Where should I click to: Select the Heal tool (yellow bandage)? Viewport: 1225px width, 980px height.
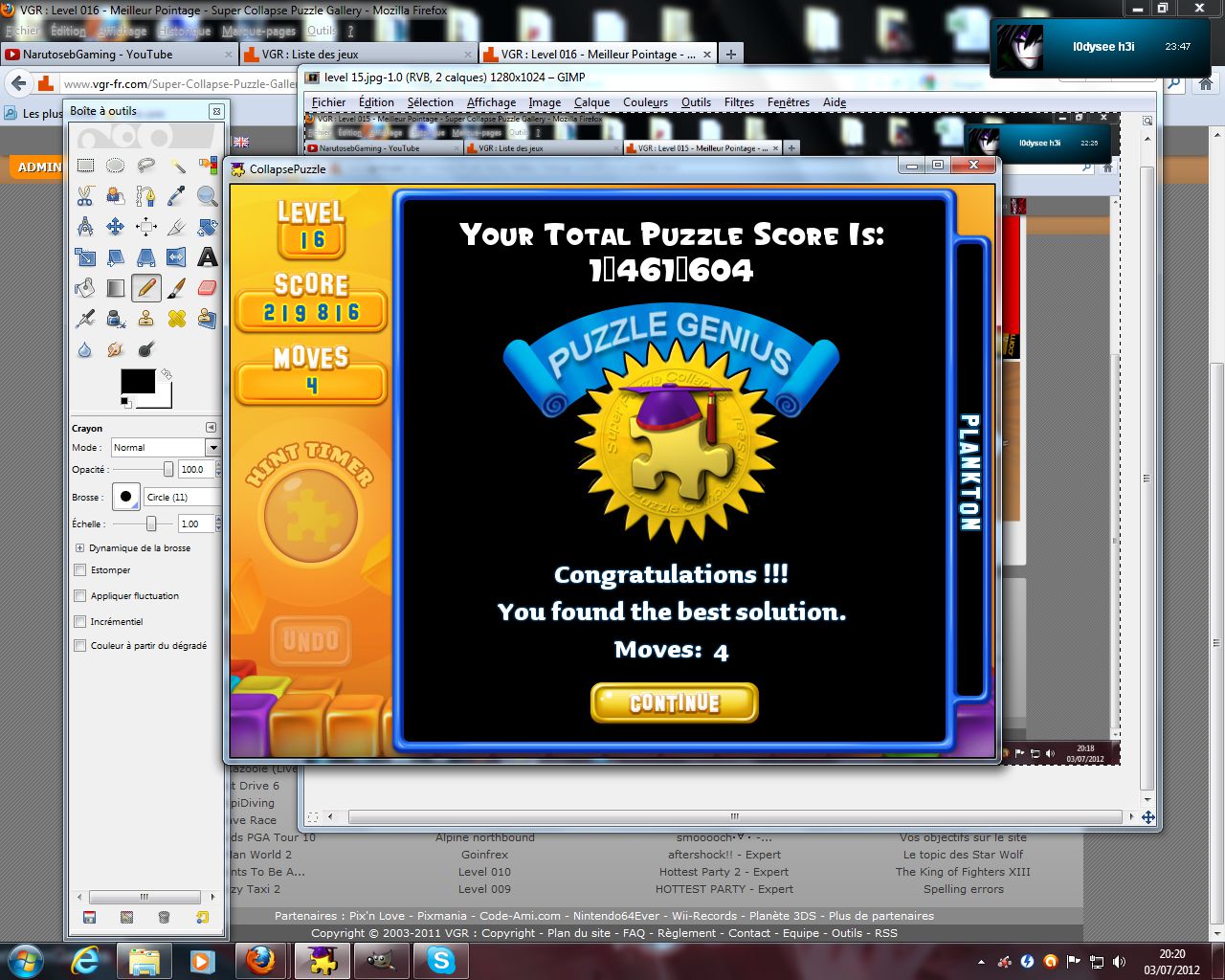pos(176,318)
